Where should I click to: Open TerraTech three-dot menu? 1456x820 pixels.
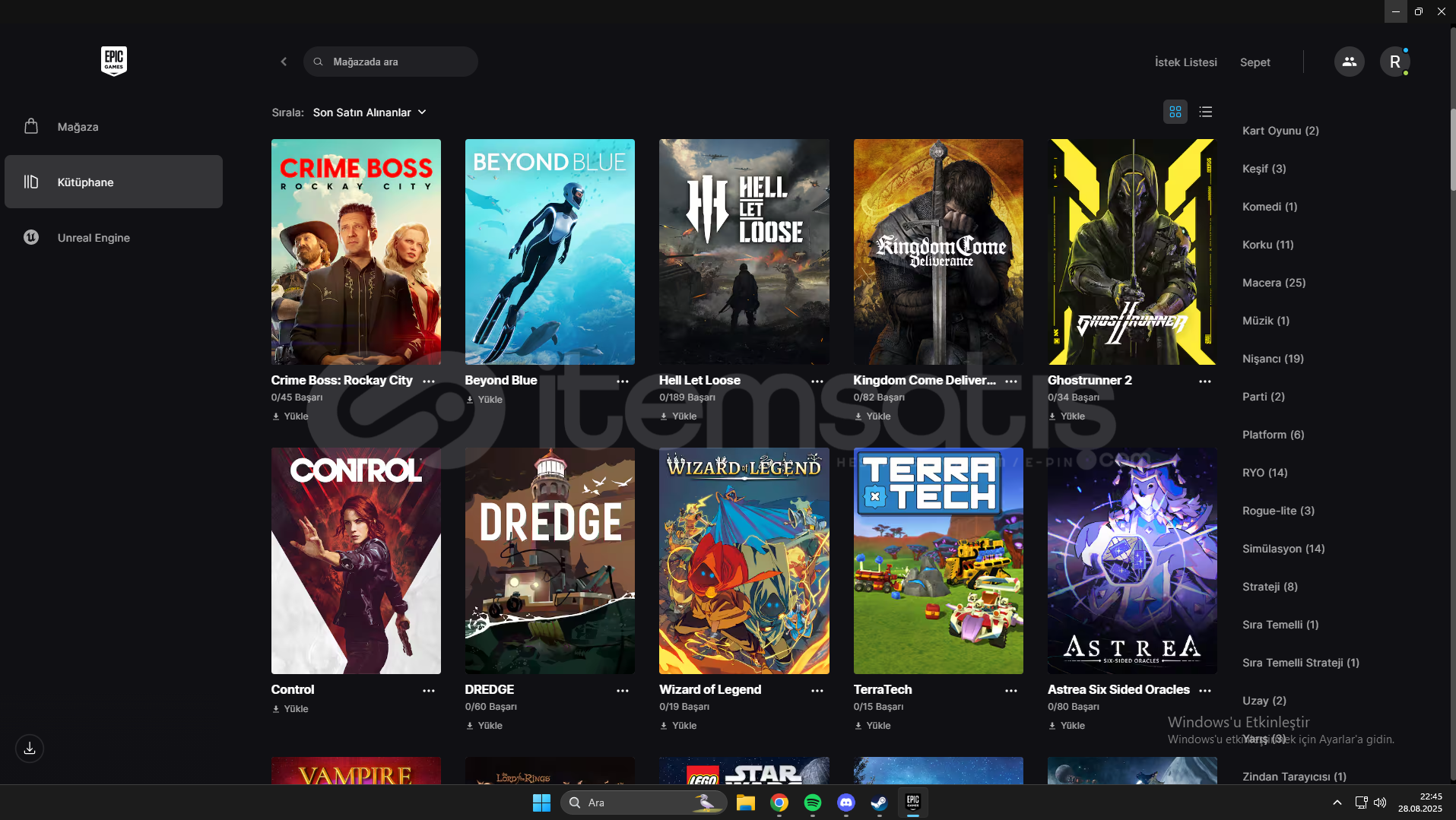pos(1011,690)
